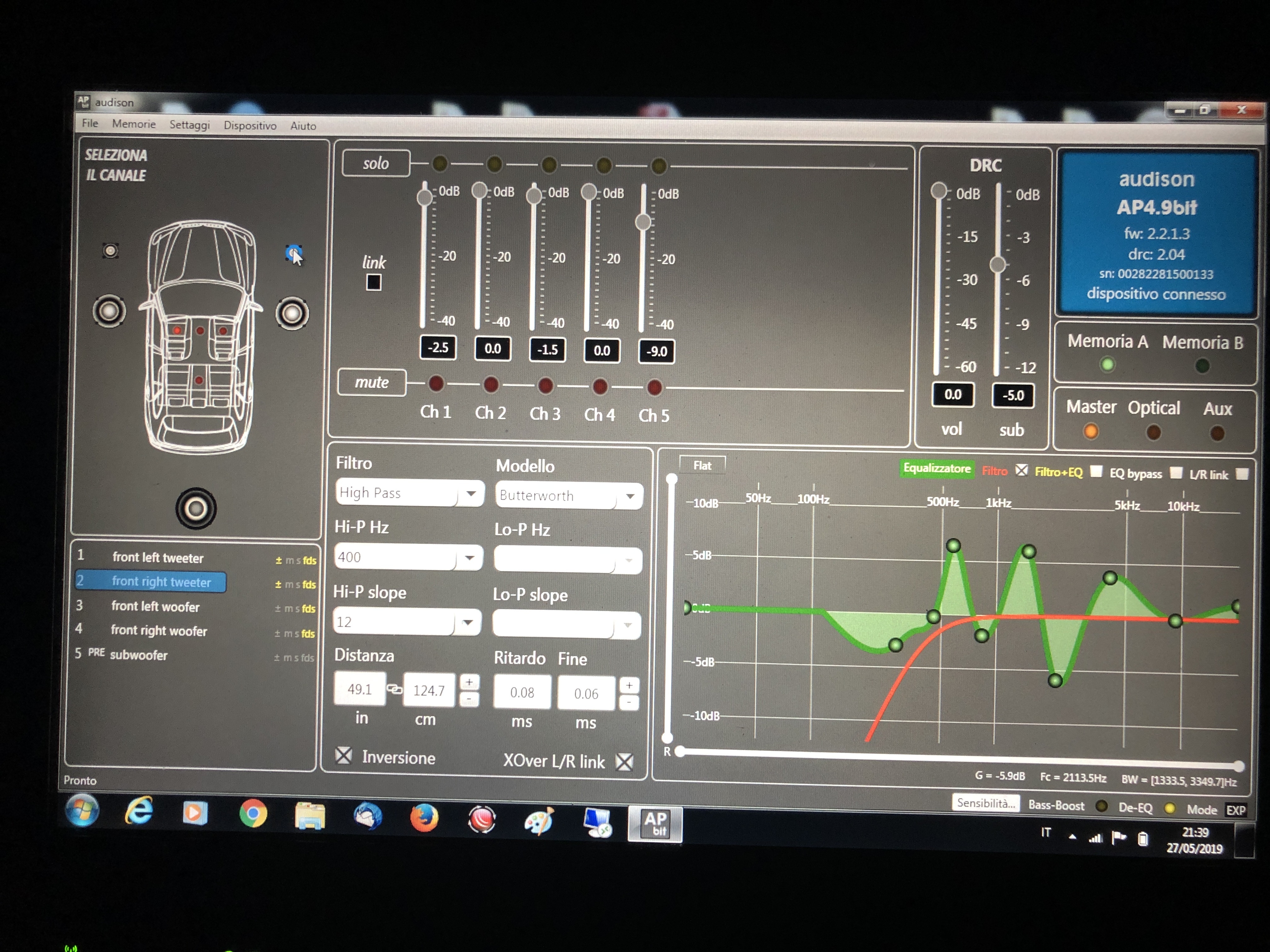Click the mute button
This screenshot has height=952, width=1270.
pyautogui.click(x=372, y=382)
